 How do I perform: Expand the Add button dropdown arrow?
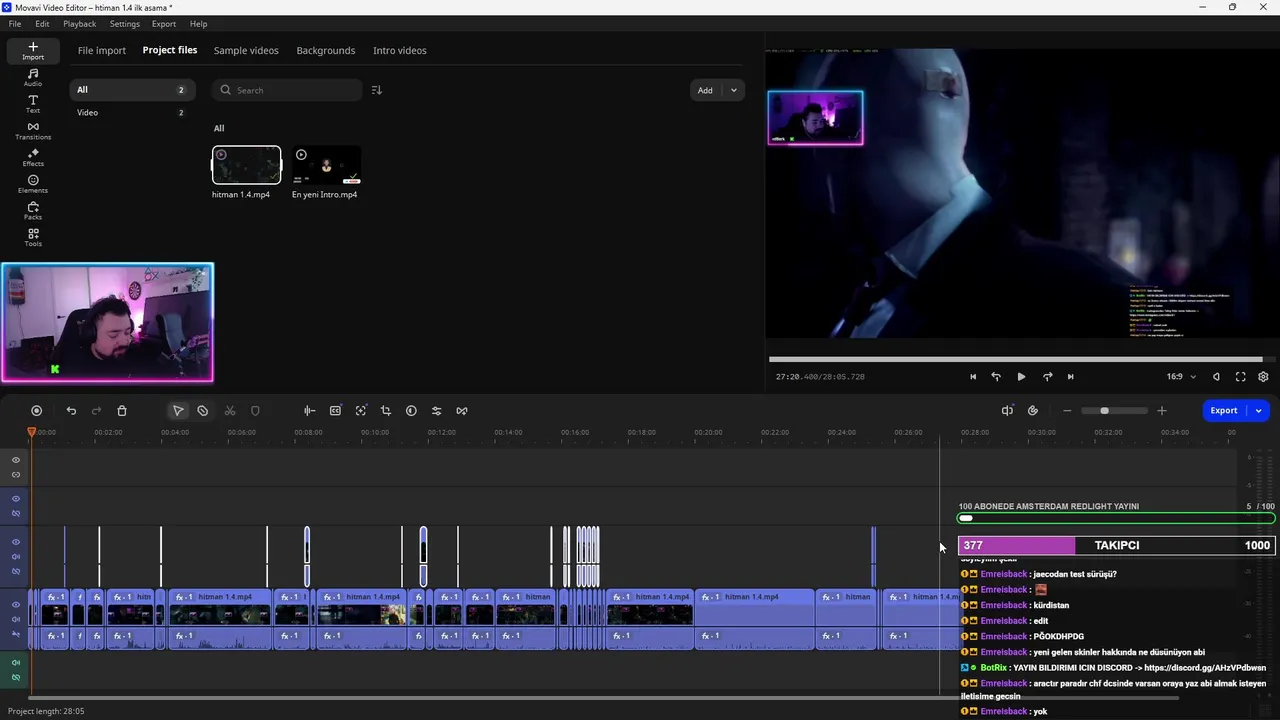[x=733, y=90]
